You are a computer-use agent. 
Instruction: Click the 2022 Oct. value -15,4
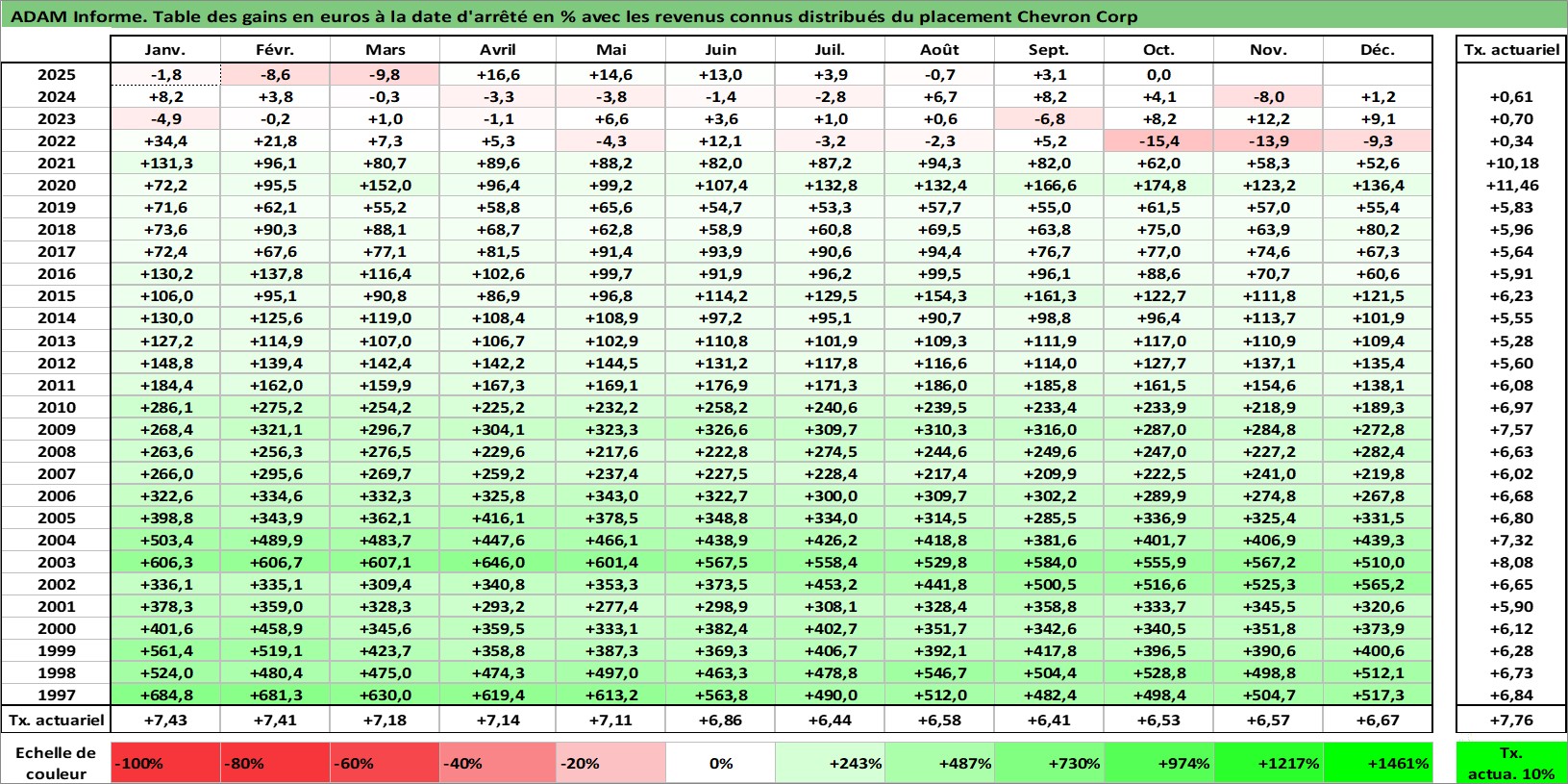click(1158, 140)
